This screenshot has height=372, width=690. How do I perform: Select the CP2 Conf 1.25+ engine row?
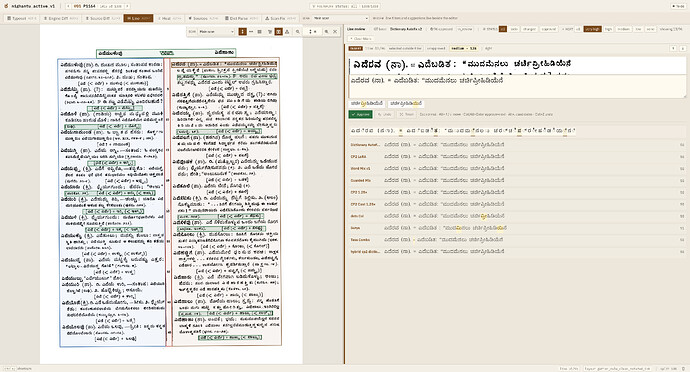pos(518,204)
